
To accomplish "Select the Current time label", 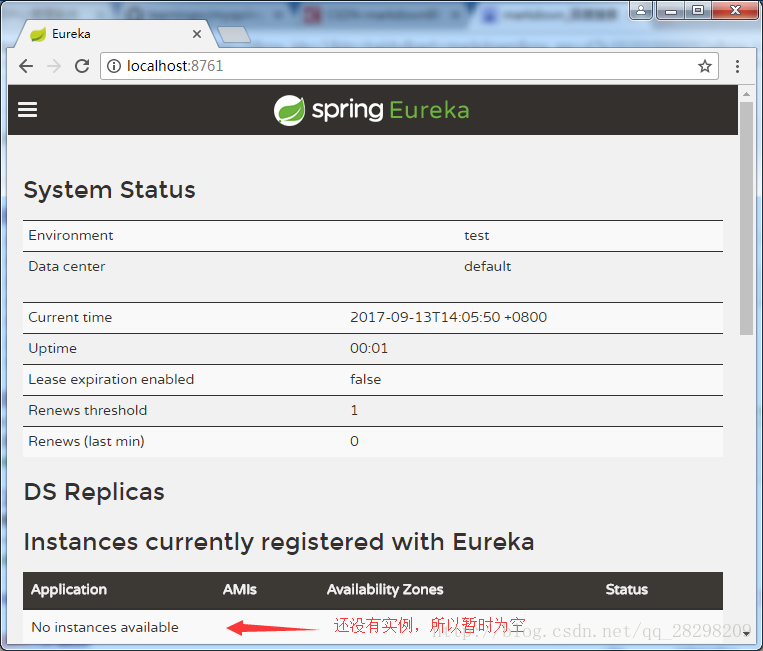I will pyautogui.click(x=70, y=317).
